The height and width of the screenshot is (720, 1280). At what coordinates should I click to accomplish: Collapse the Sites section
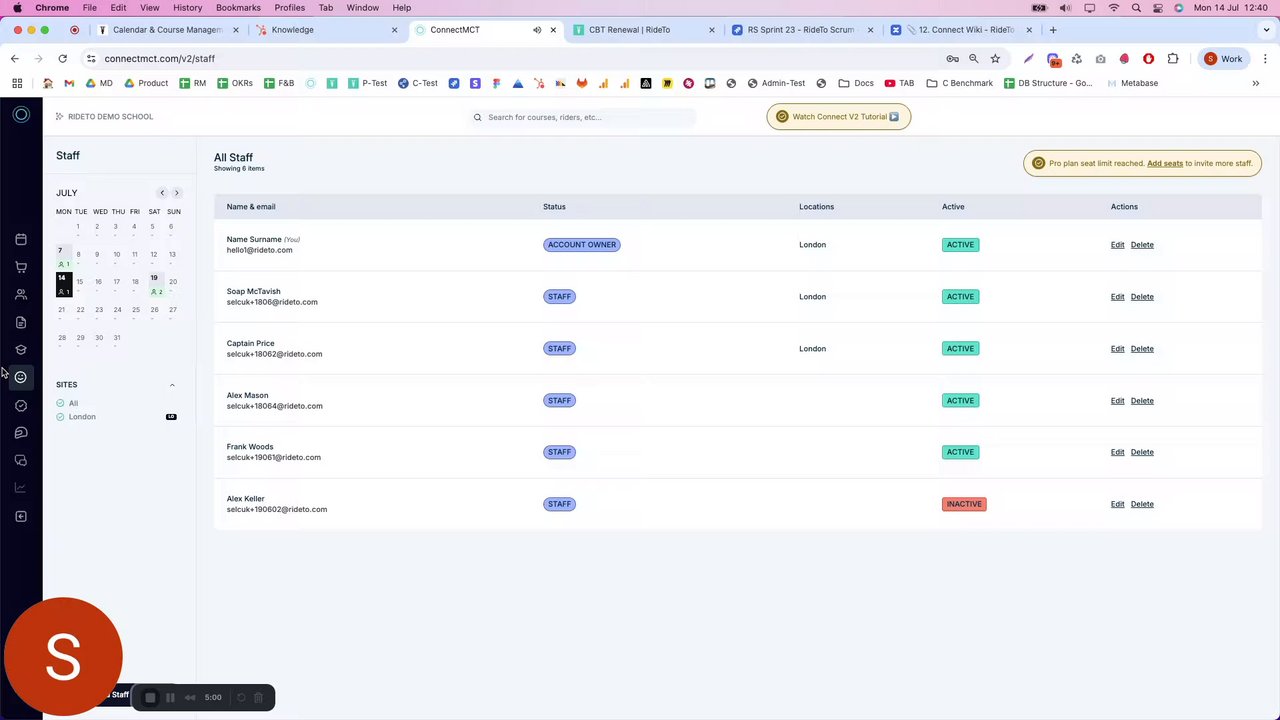[172, 385]
